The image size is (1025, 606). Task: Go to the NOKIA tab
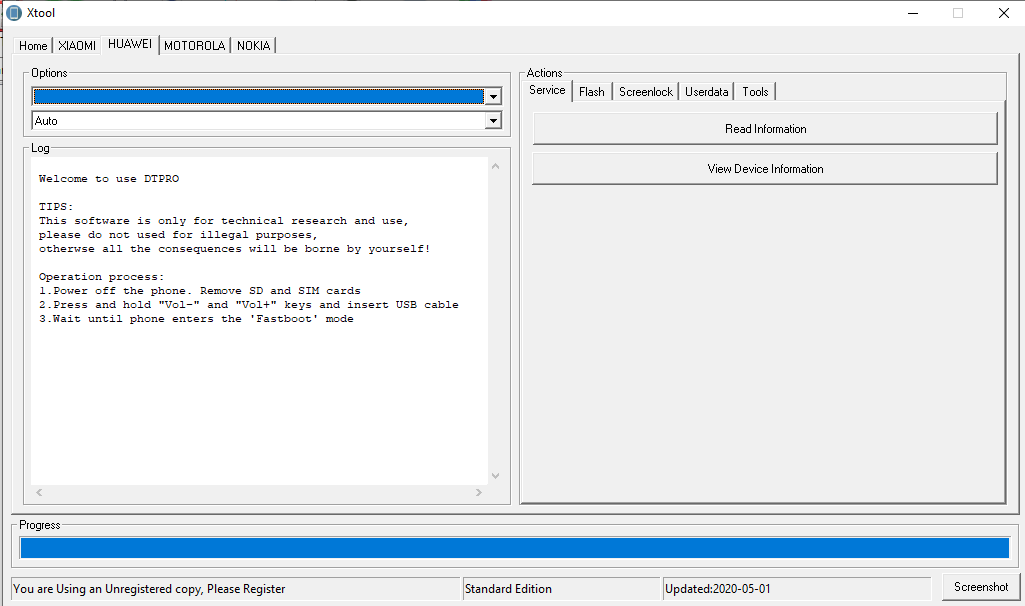pyautogui.click(x=253, y=46)
